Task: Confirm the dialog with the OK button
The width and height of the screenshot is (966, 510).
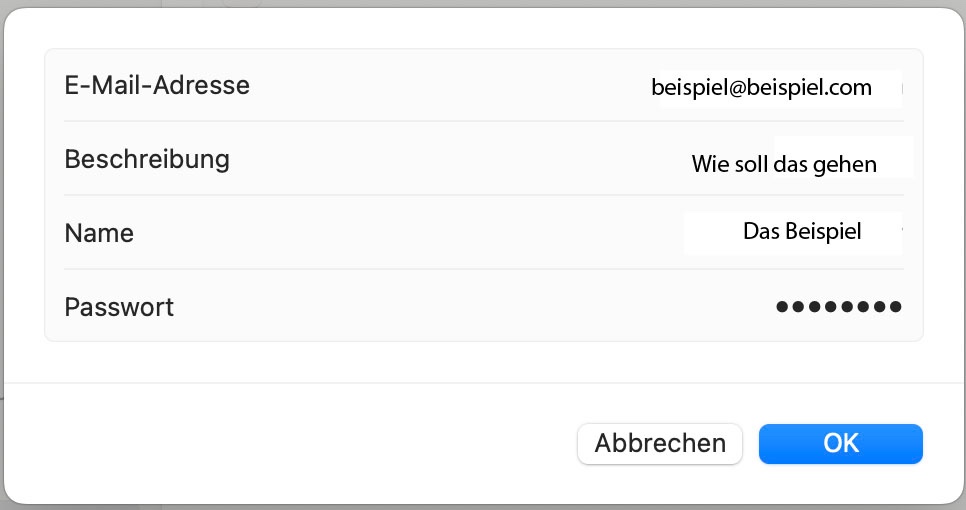Action: [840, 443]
